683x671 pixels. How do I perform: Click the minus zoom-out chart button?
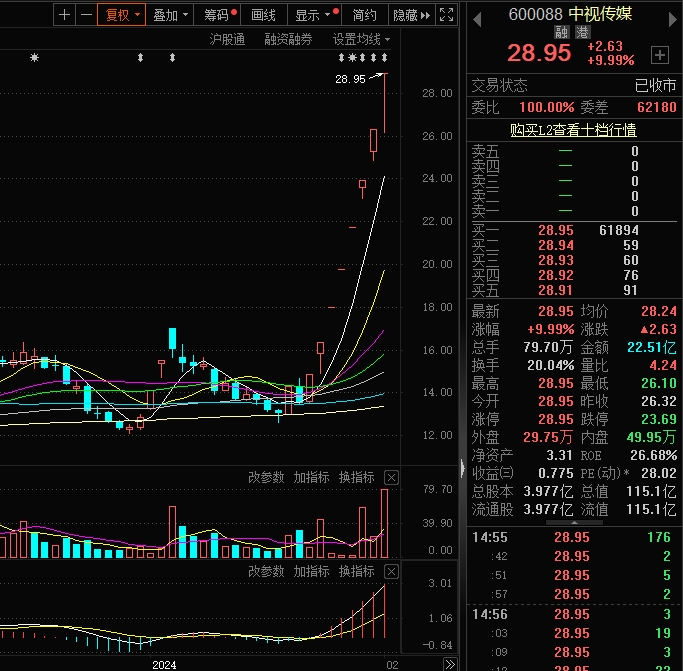click(86, 15)
